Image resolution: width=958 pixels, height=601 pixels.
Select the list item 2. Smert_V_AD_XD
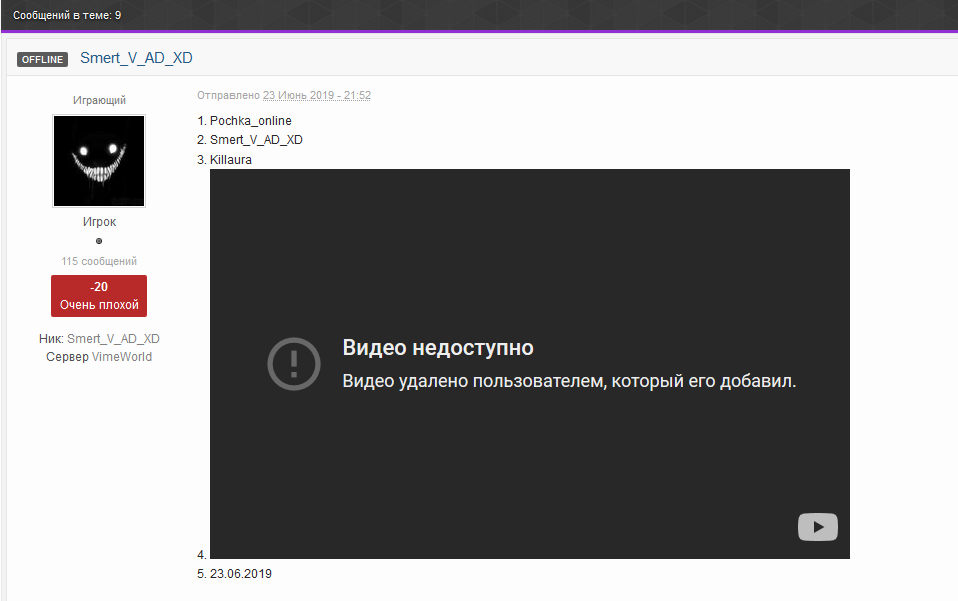250,140
